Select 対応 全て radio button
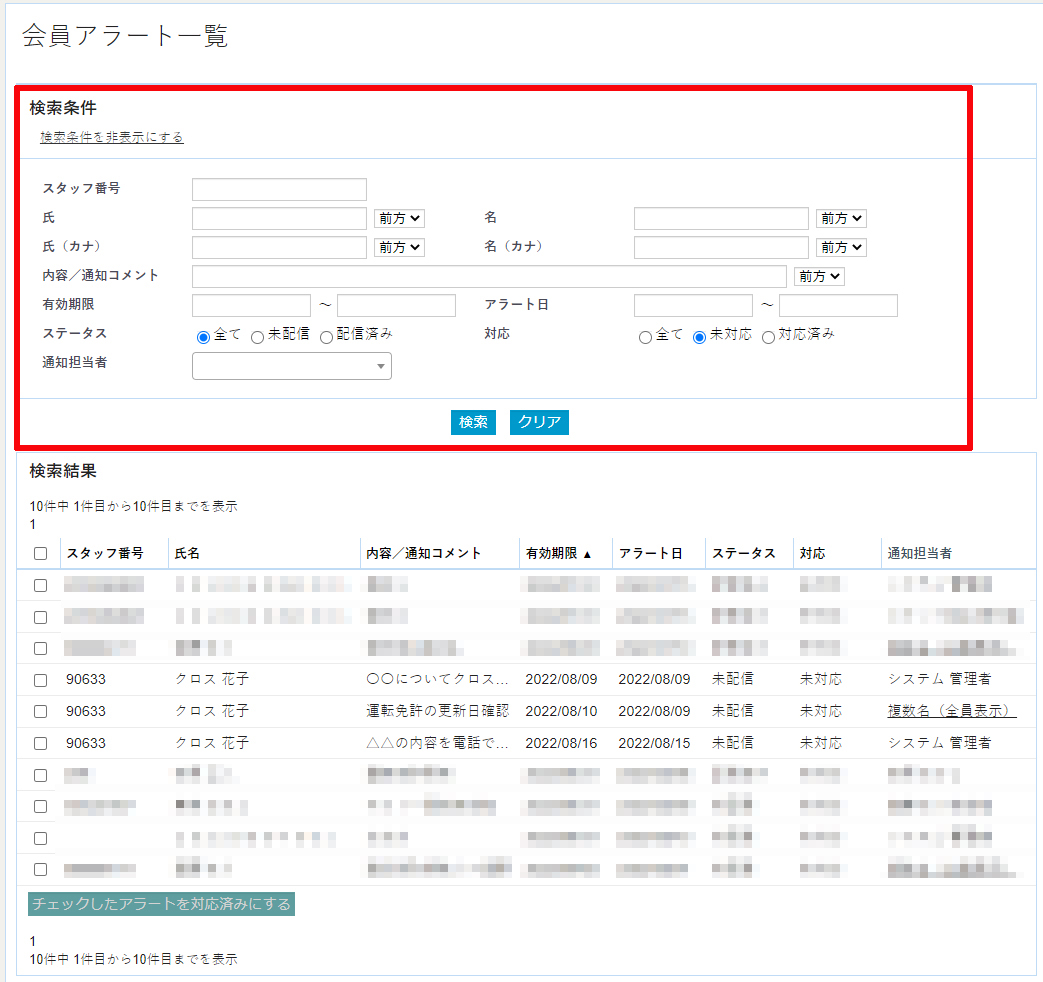Image resolution: width=1043 pixels, height=982 pixels. (x=645, y=337)
